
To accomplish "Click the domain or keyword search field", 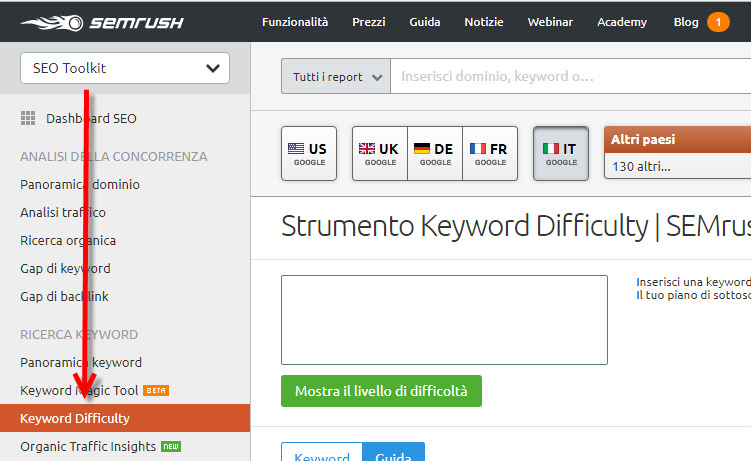I will pyautogui.click(x=571, y=77).
